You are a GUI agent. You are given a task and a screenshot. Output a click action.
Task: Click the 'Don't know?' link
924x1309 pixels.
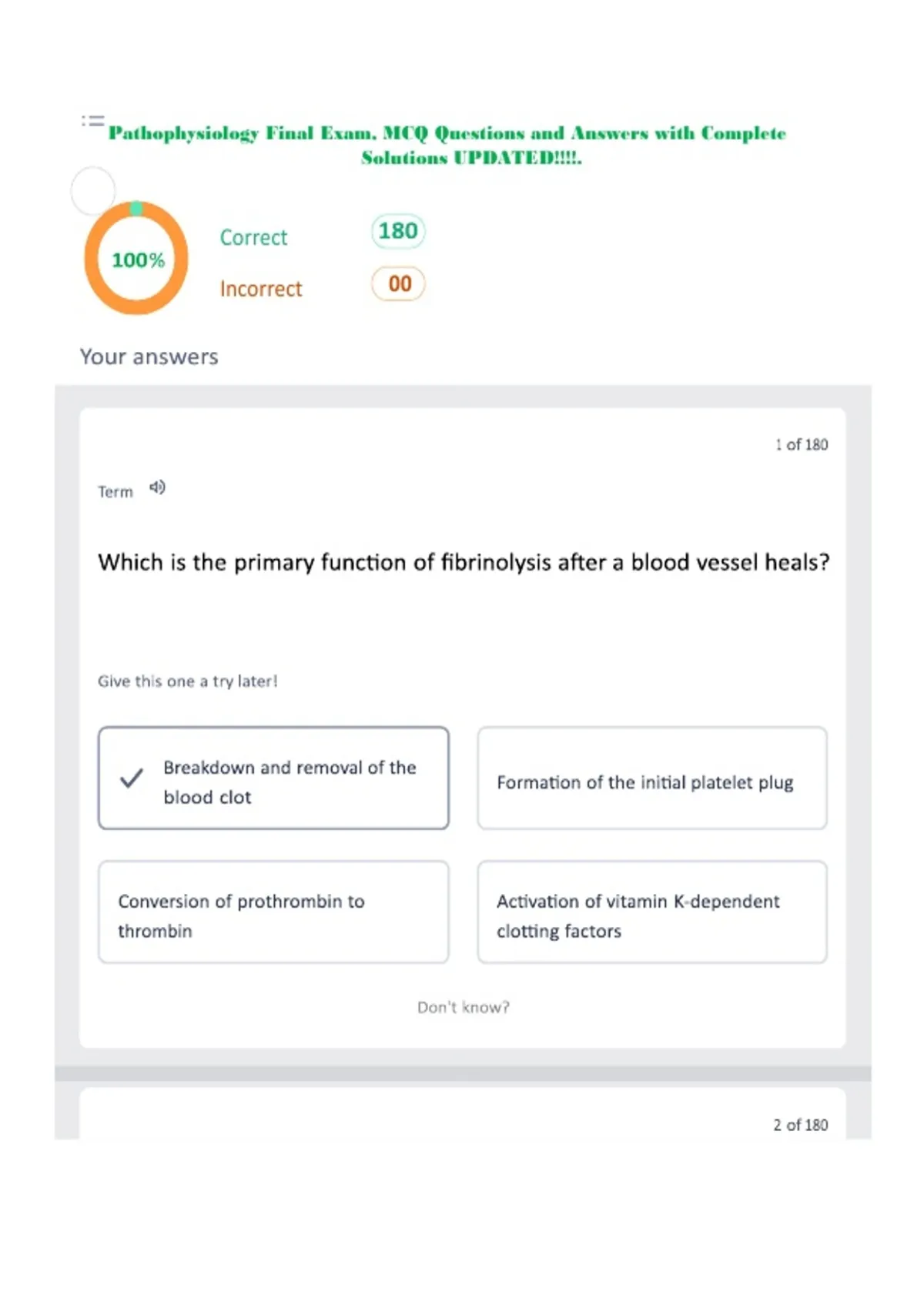click(x=464, y=1007)
